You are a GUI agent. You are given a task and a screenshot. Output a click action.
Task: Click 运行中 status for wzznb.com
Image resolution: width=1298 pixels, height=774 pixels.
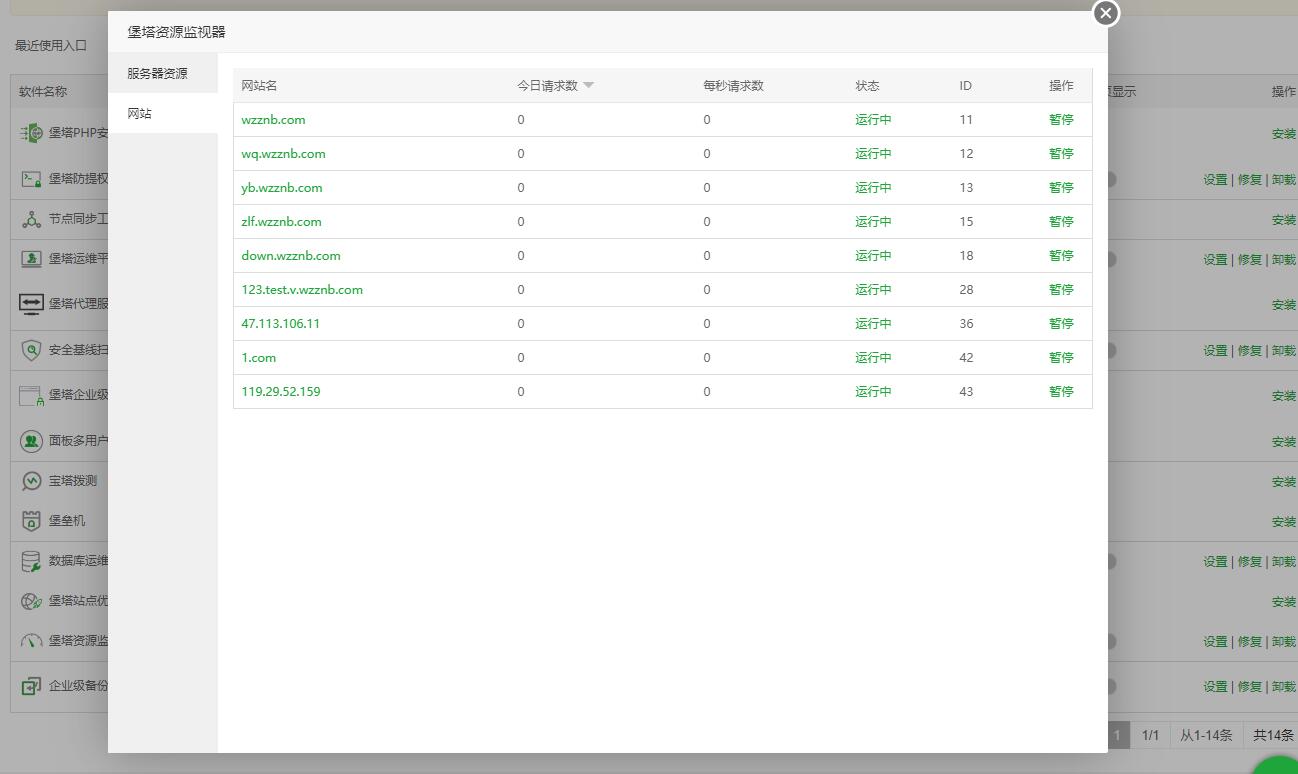(873, 119)
